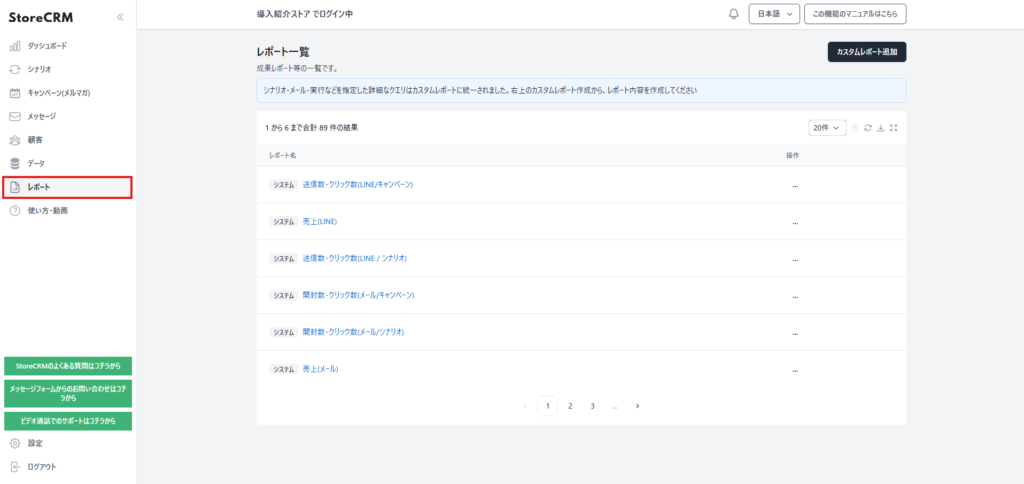
Task: Go to シナリオ in the sidebar
Action: click(40, 69)
